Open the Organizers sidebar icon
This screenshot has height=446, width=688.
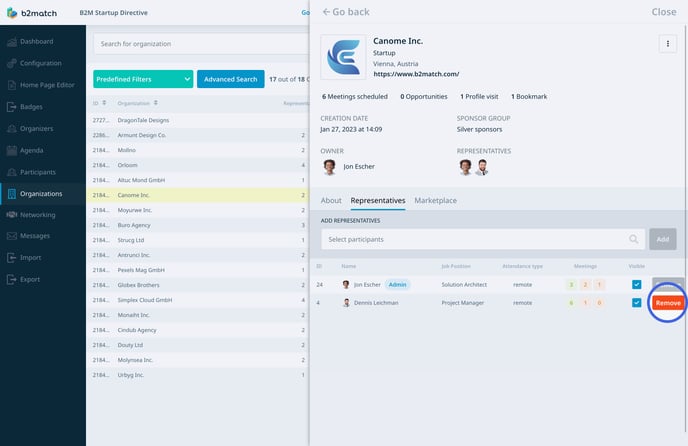(12, 129)
